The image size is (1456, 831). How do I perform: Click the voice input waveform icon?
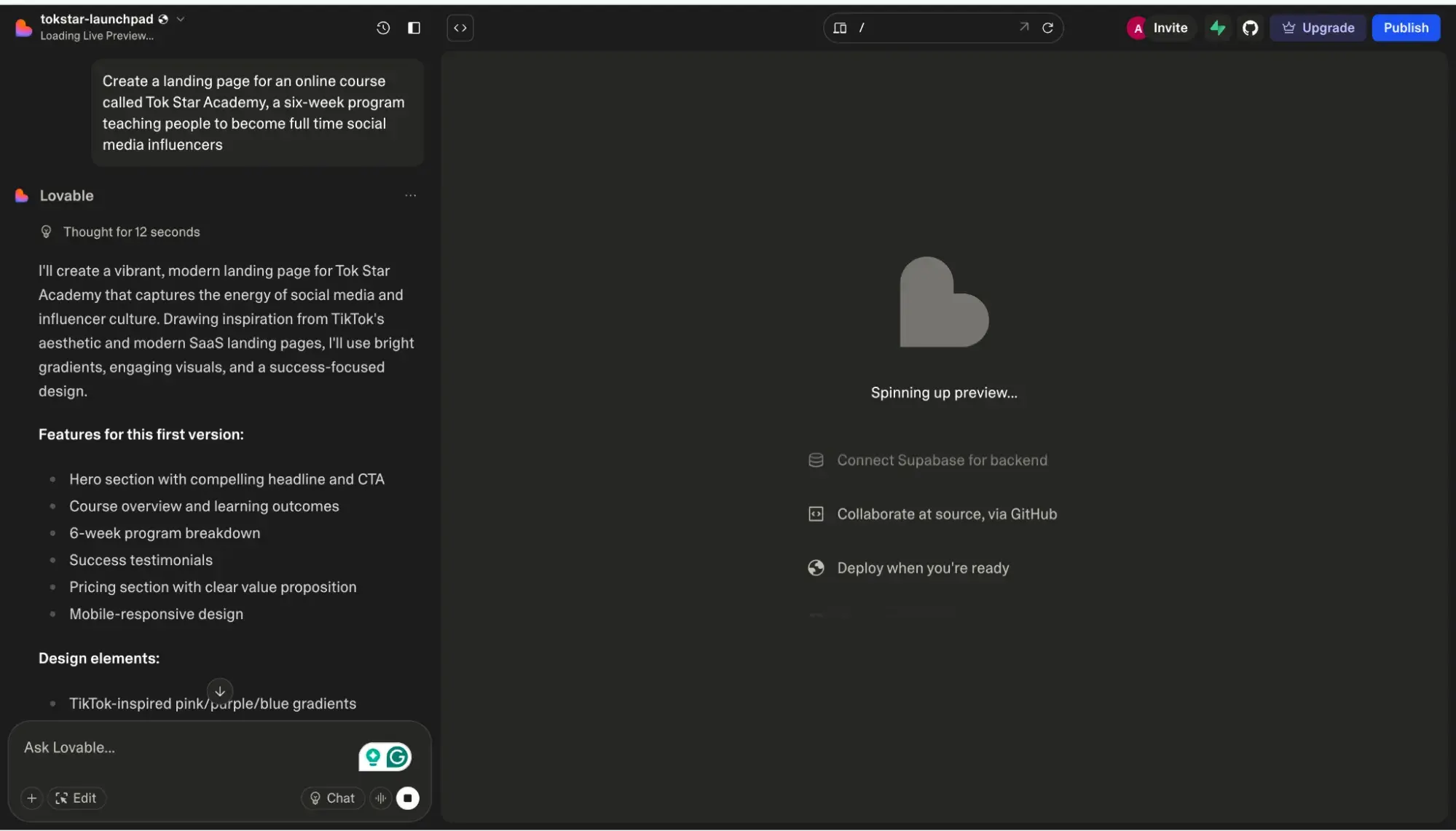point(381,798)
